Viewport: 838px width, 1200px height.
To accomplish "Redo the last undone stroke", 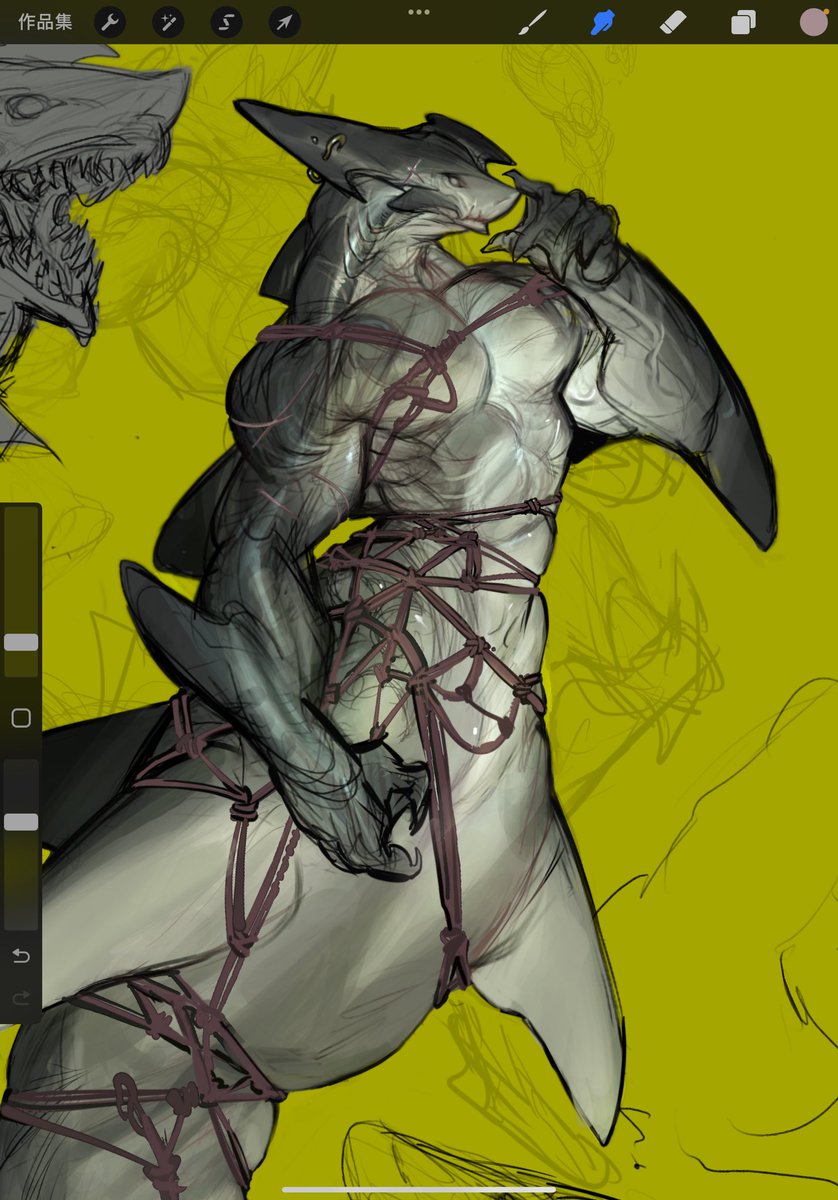I will click(x=21, y=997).
